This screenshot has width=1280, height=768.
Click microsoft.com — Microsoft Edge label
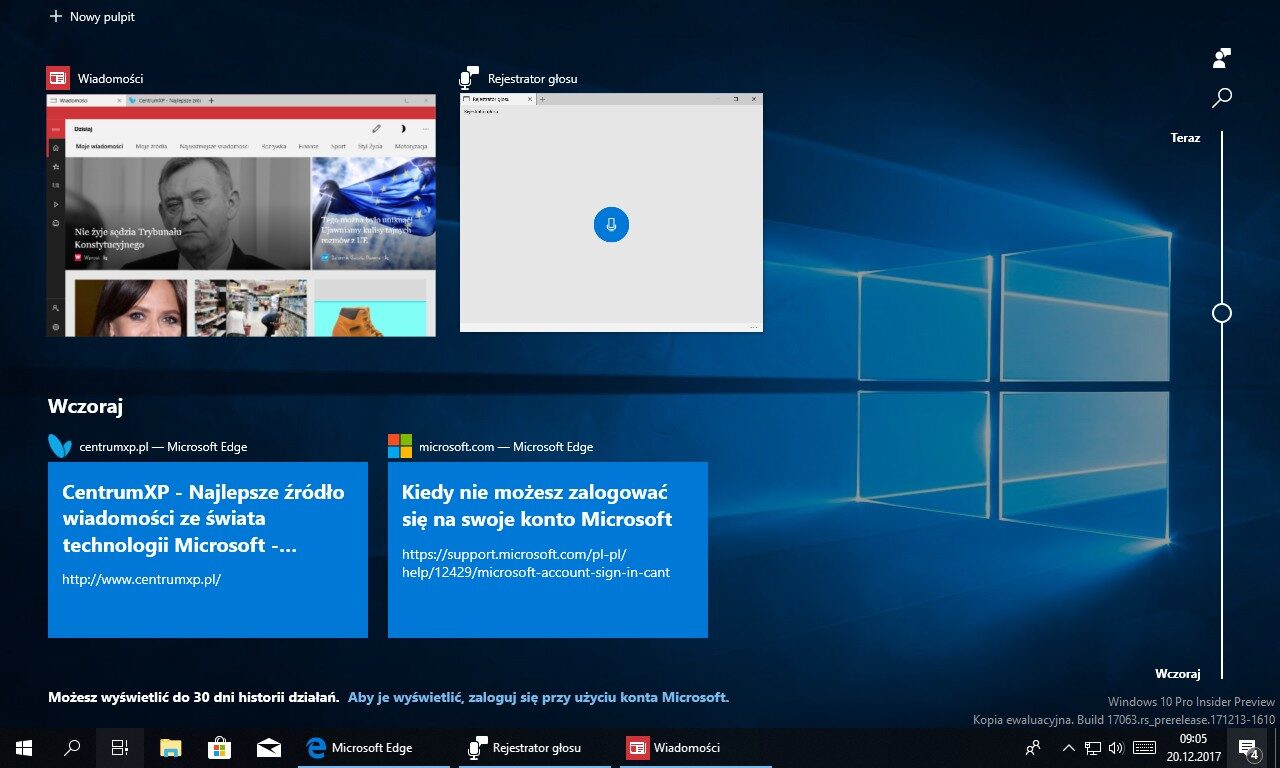click(x=506, y=447)
